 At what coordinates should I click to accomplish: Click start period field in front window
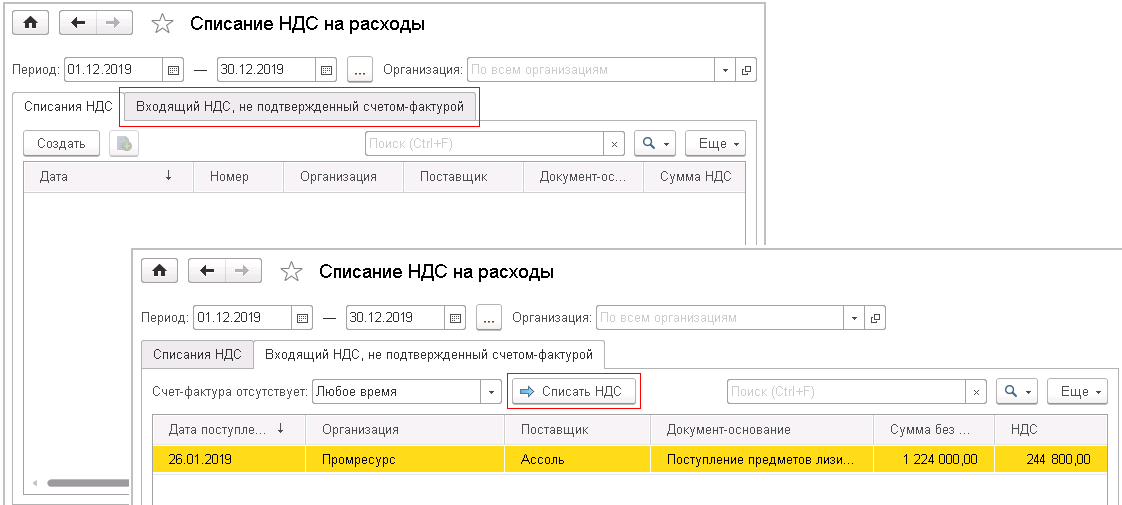pyautogui.click(x=243, y=317)
